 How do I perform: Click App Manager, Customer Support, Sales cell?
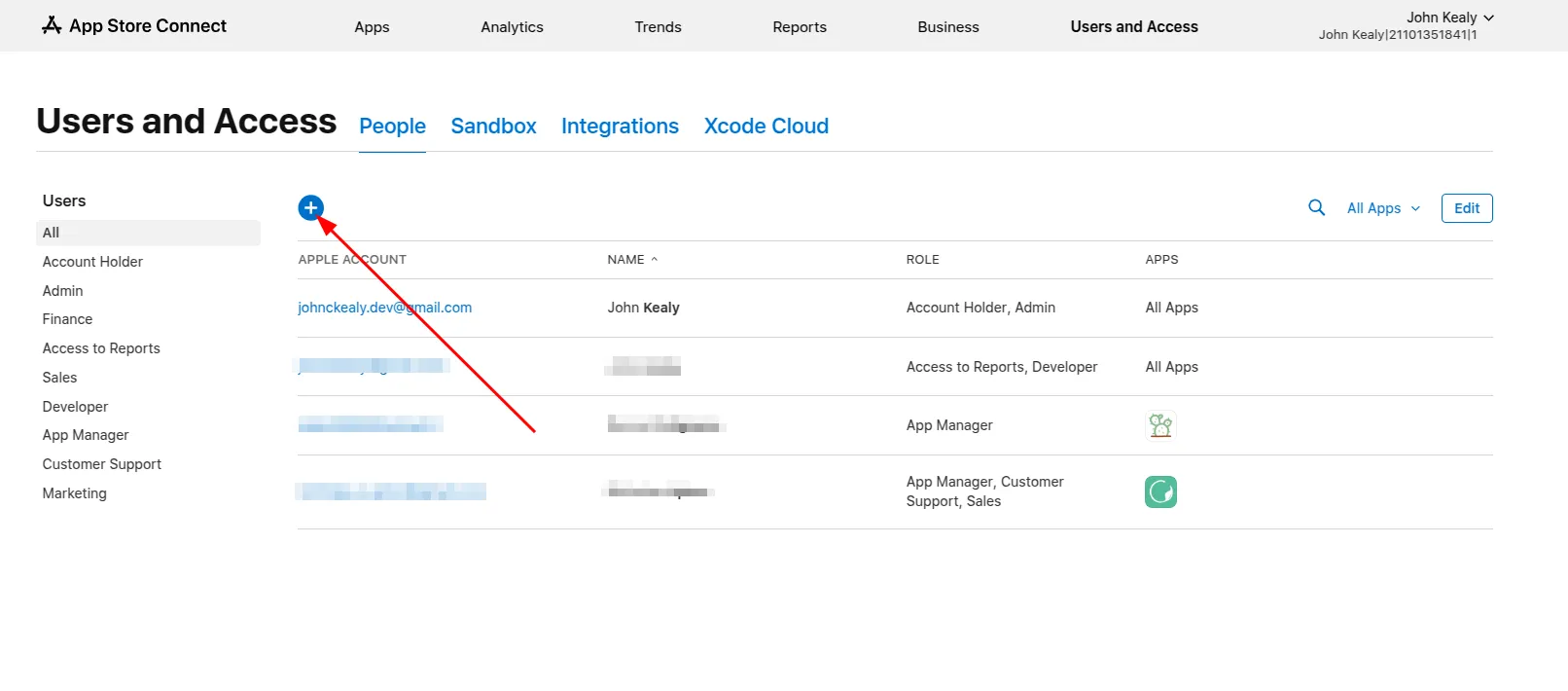click(984, 491)
